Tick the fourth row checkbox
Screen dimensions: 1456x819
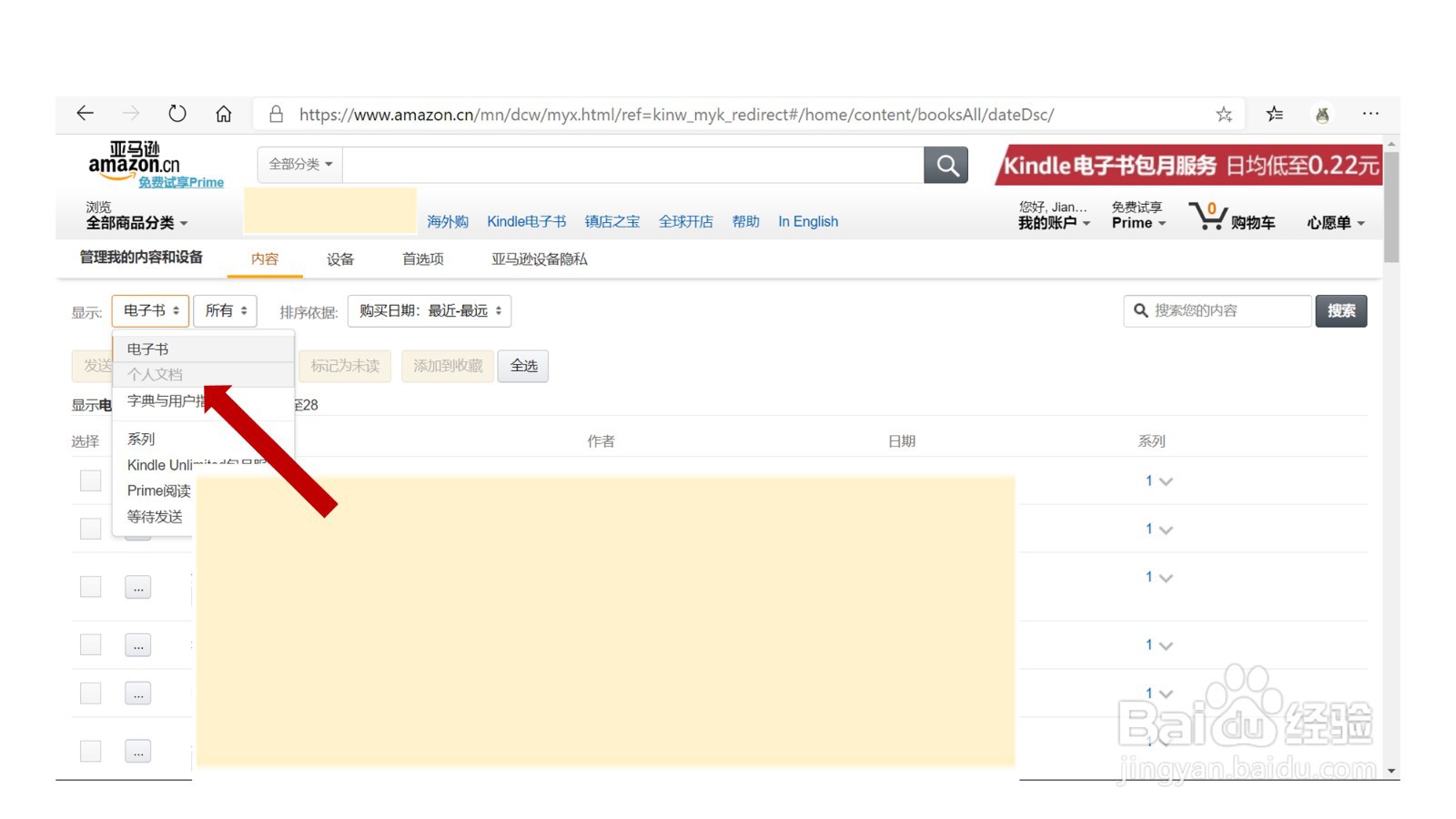point(90,645)
